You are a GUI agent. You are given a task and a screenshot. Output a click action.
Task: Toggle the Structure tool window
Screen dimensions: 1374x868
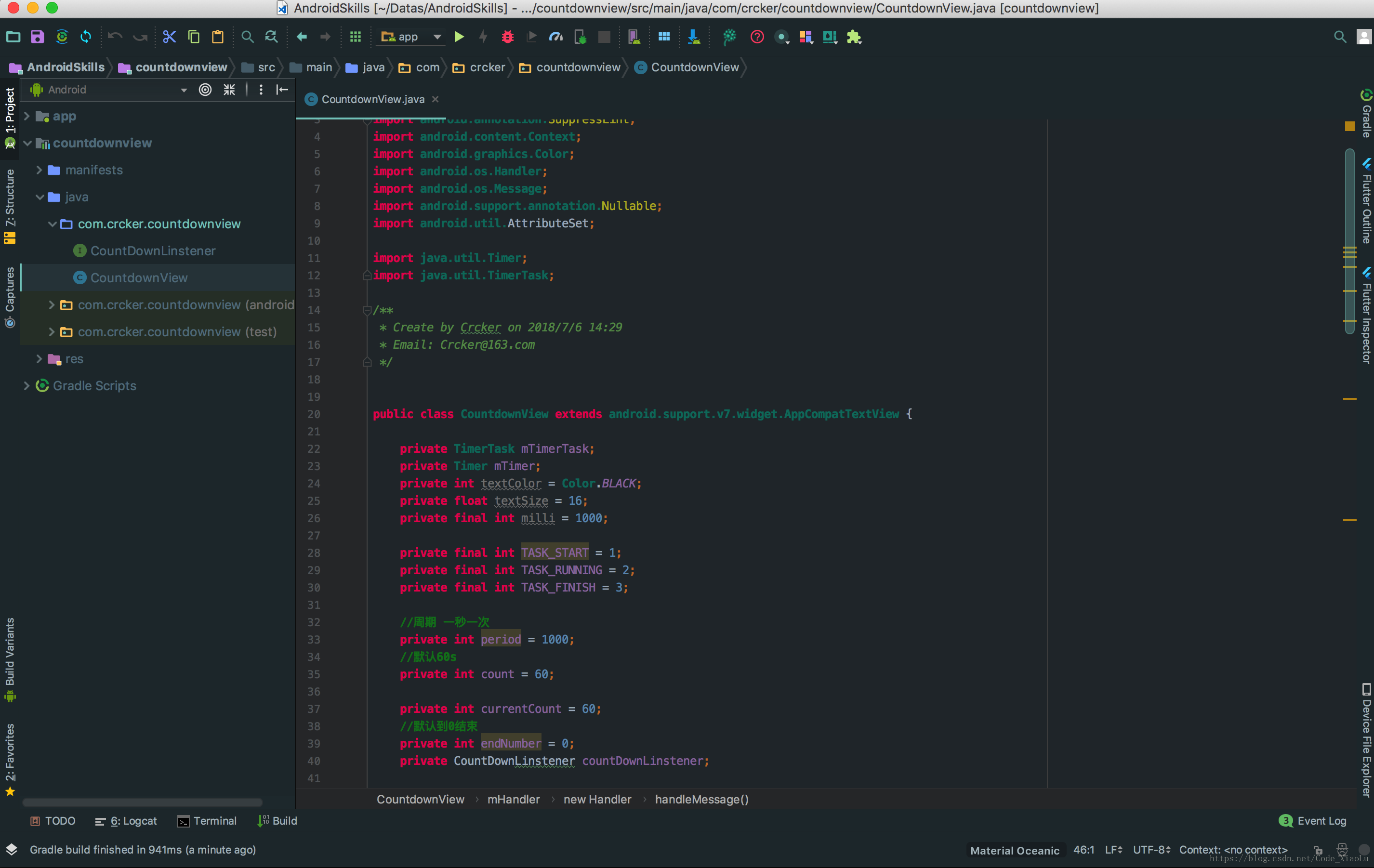[x=10, y=198]
